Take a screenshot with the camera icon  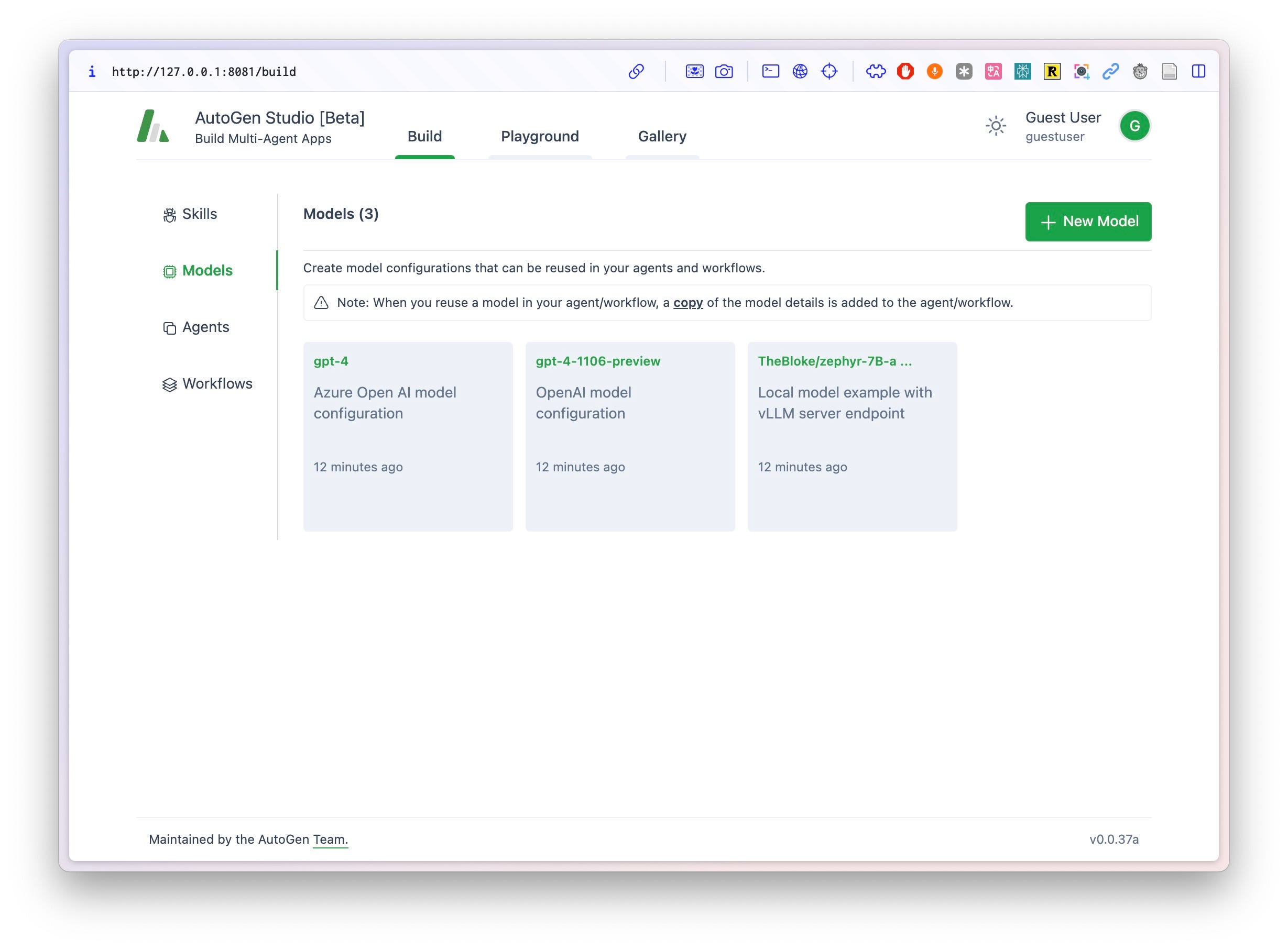point(724,71)
